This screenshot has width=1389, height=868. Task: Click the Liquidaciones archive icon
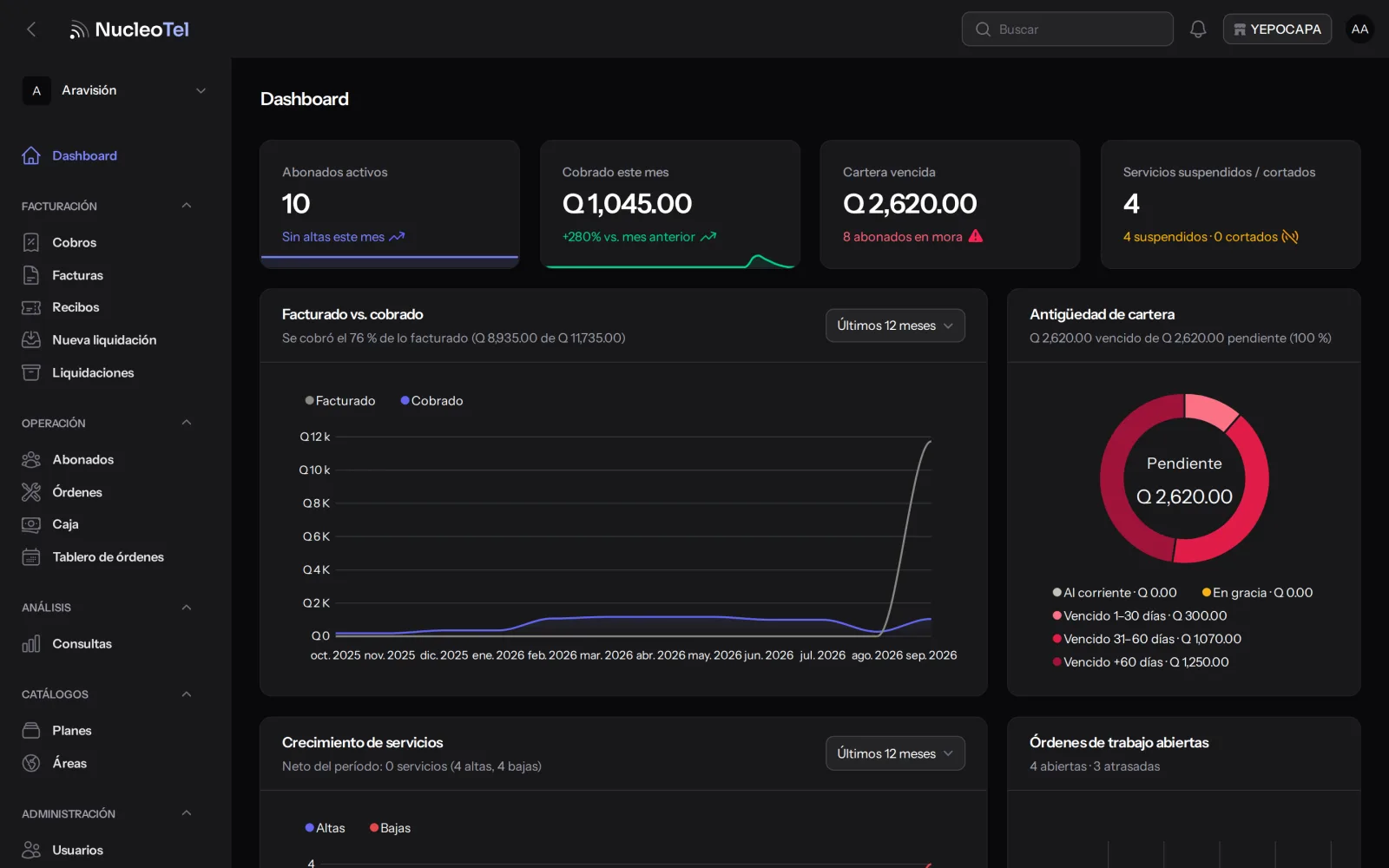31,372
